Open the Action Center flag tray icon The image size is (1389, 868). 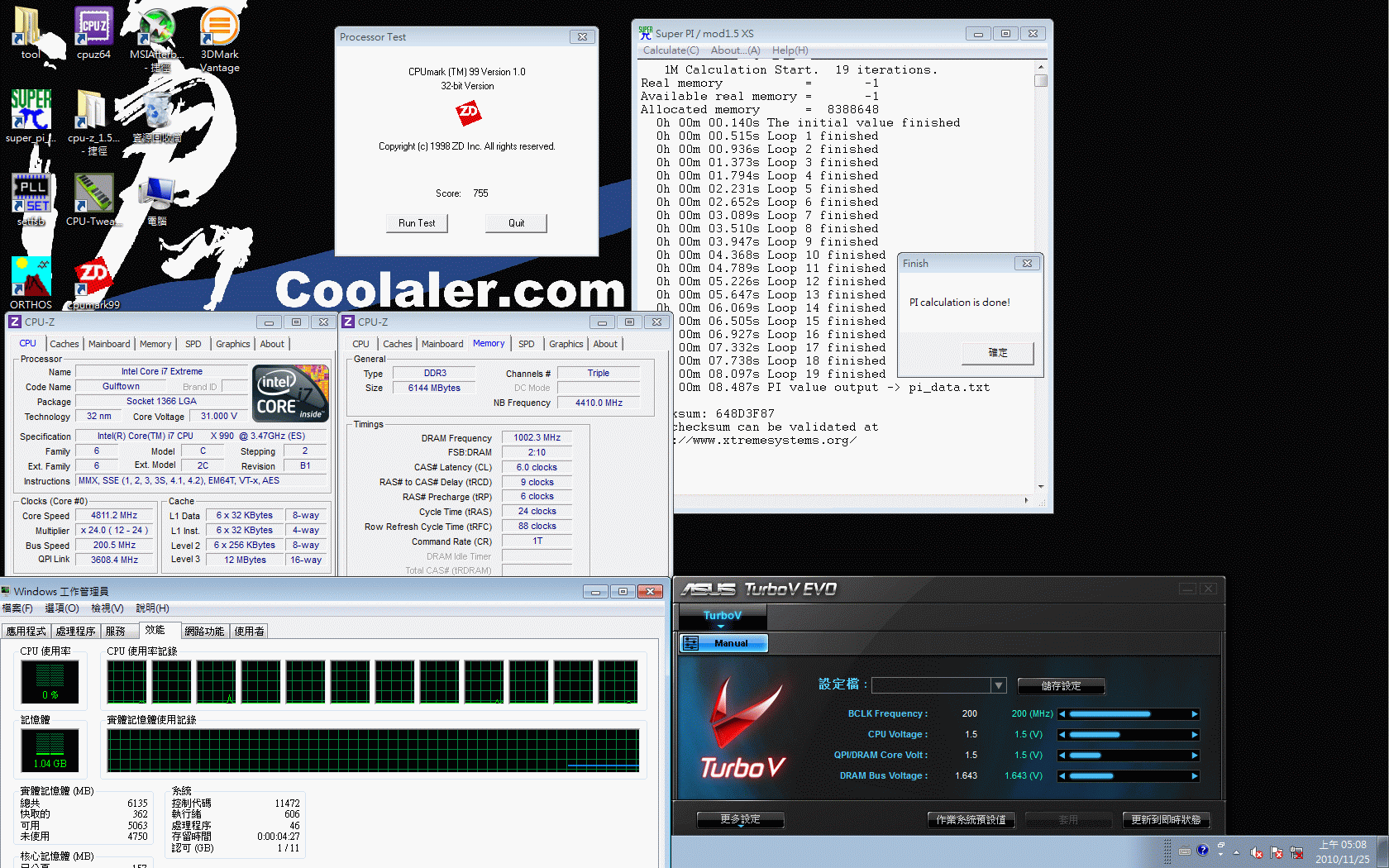pos(1277,852)
